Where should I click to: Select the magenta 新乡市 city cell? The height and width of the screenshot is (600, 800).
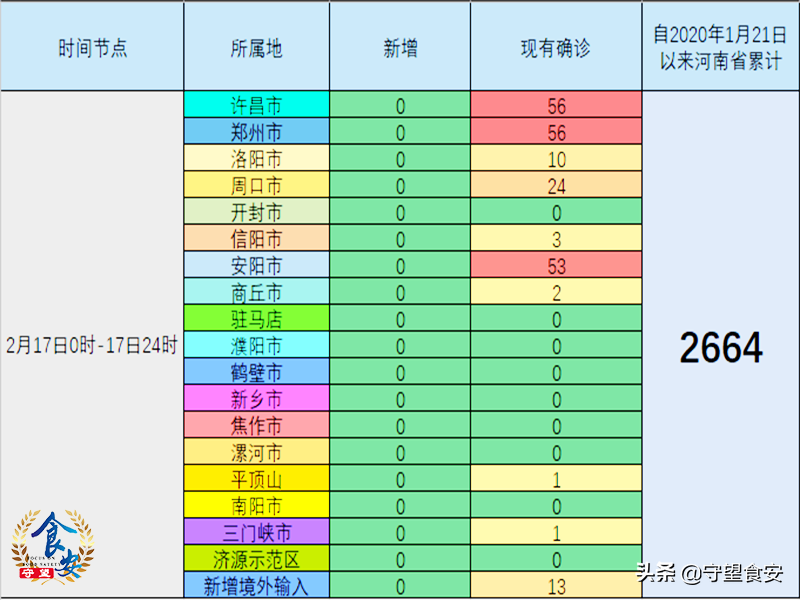click(256, 399)
